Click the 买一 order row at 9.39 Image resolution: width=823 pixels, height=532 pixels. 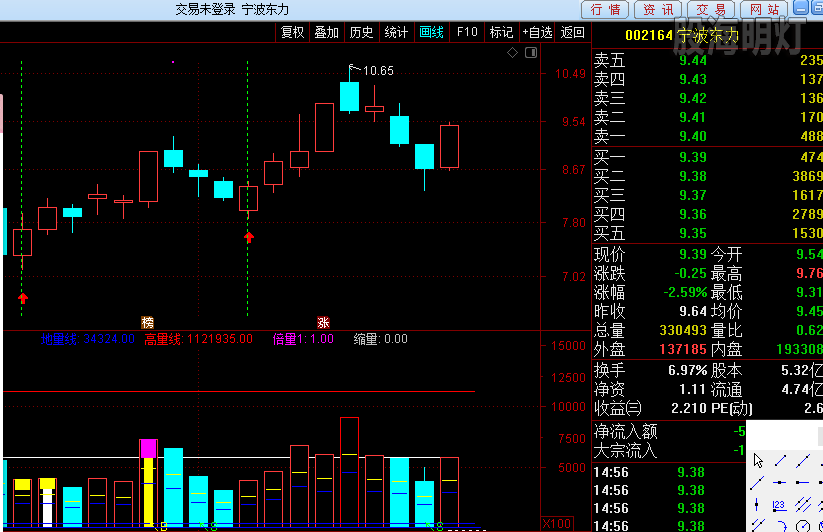(x=708, y=157)
